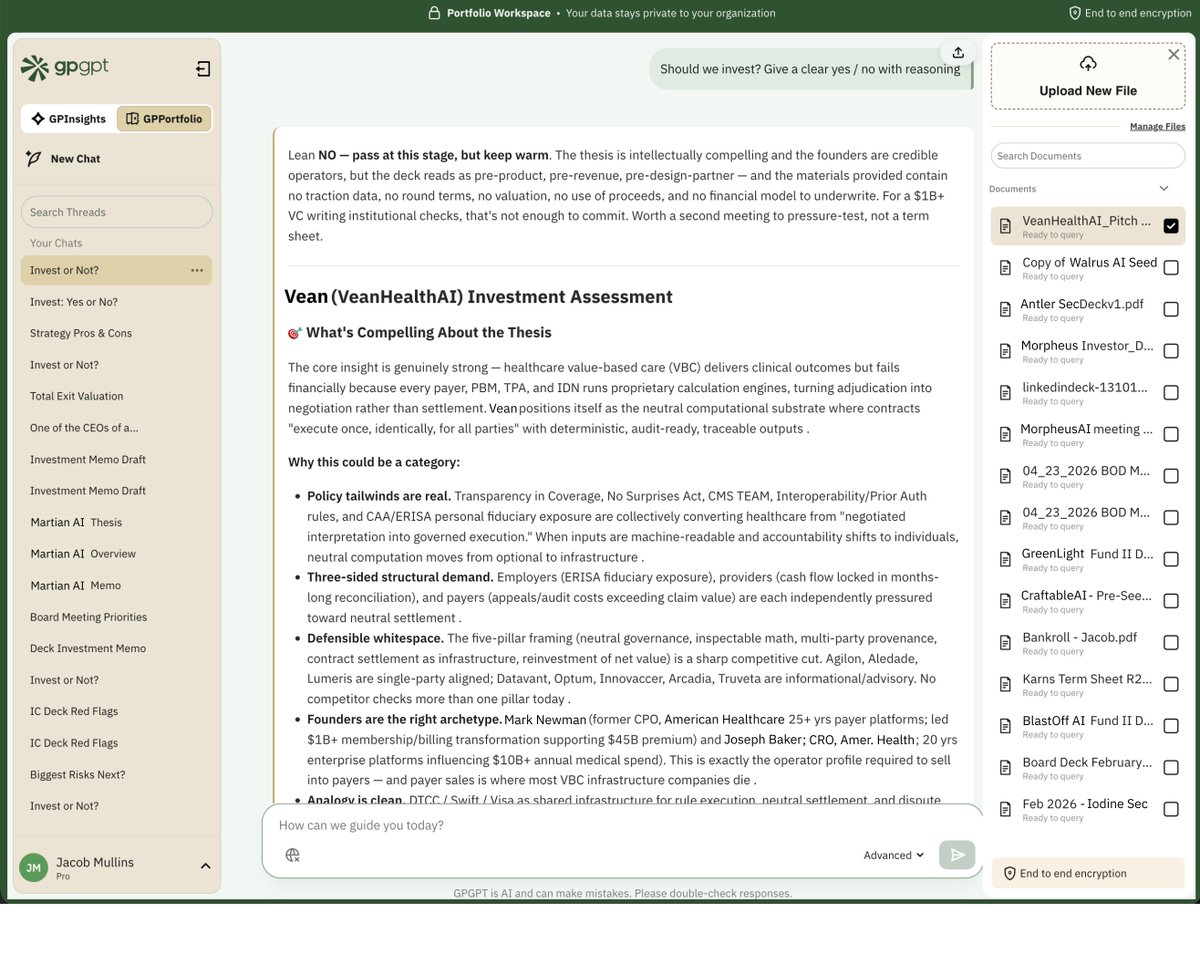Start a New Chat
The height and width of the screenshot is (954, 1200).
tap(63, 159)
